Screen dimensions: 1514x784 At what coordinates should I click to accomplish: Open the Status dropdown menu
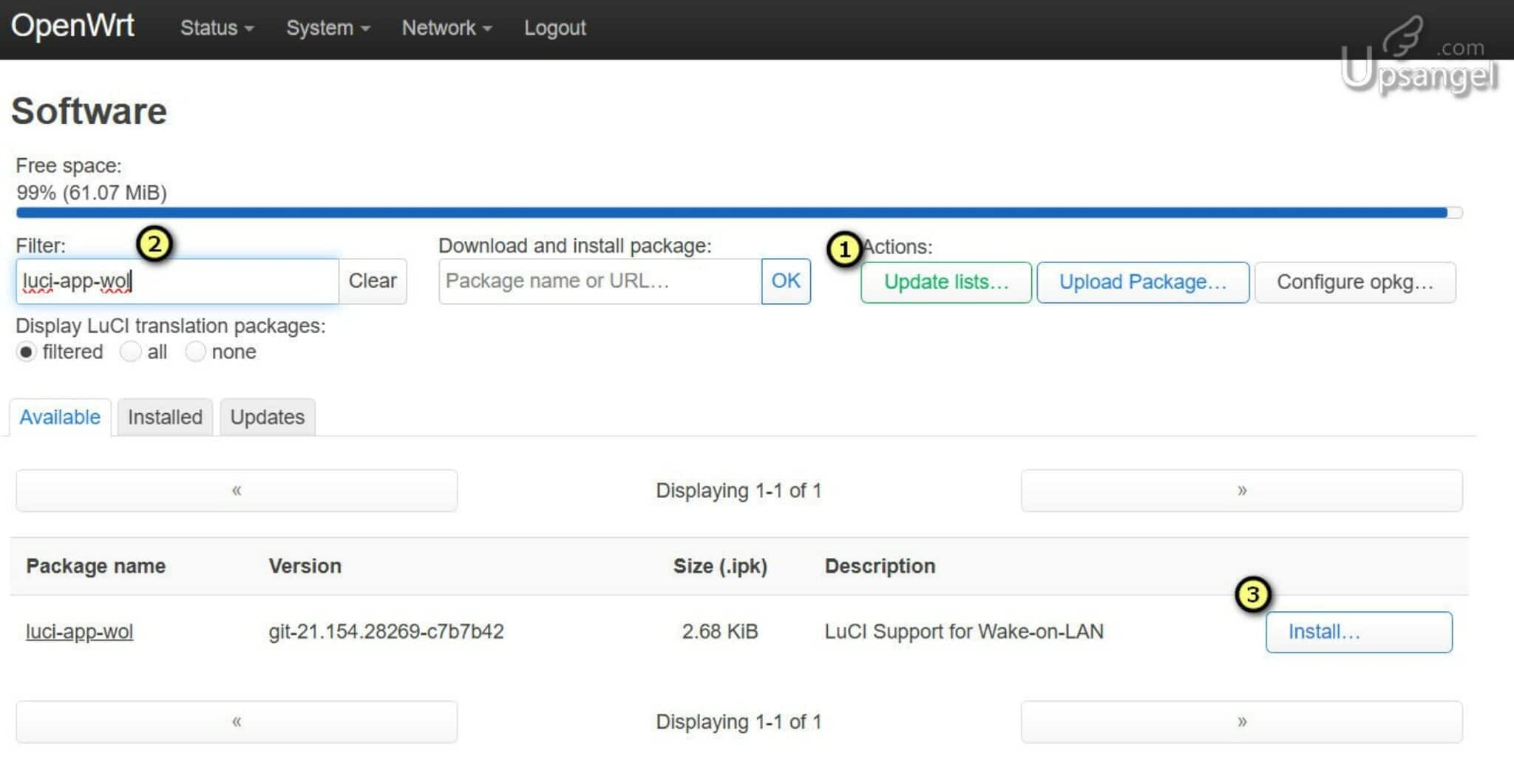pyautogui.click(x=213, y=27)
